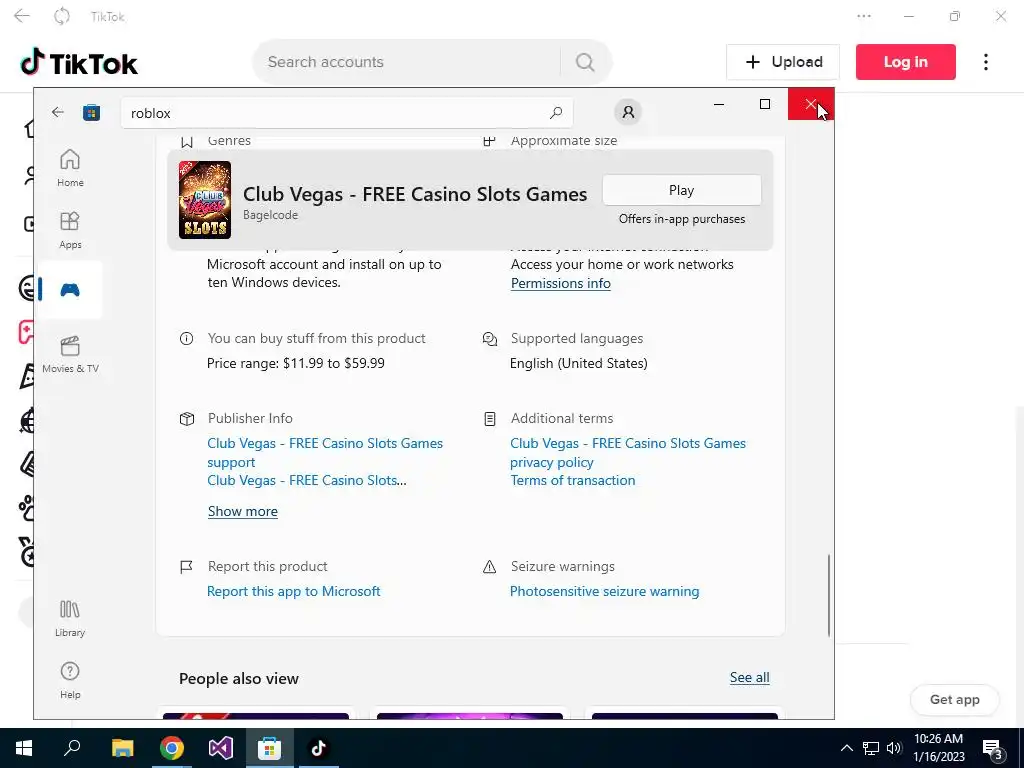The height and width of the screenshot is (768, 1024).
Task: Click the Report this product flag icon
Action: 186,567
